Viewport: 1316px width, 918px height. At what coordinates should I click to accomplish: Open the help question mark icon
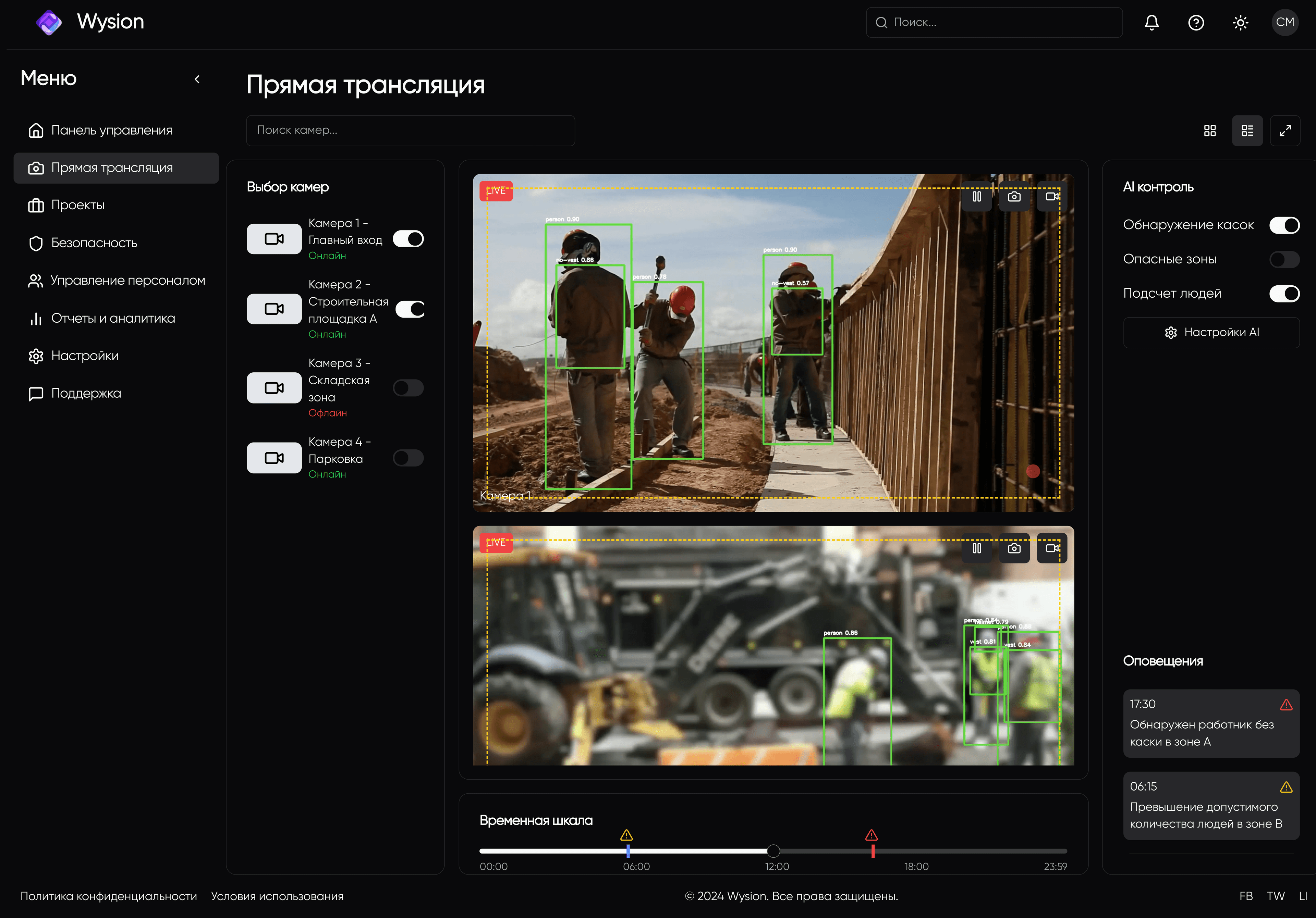1196,22
